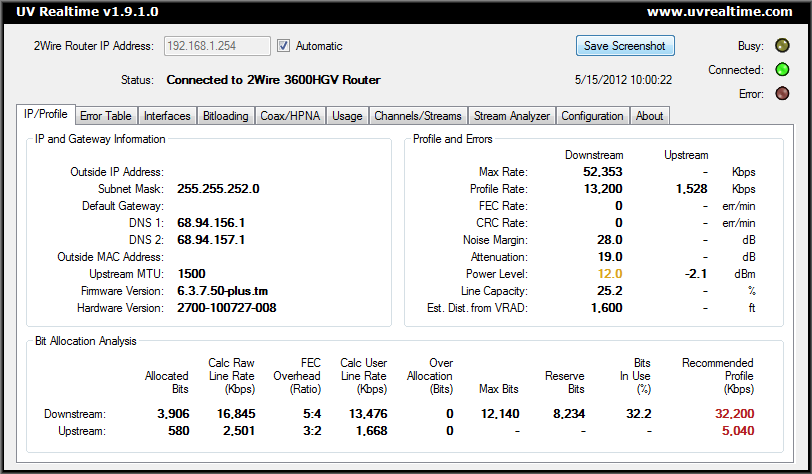Viewport: 812px width, 474px height.
Task: Click the red Error indicator light
Action: [x=783, y=95]
